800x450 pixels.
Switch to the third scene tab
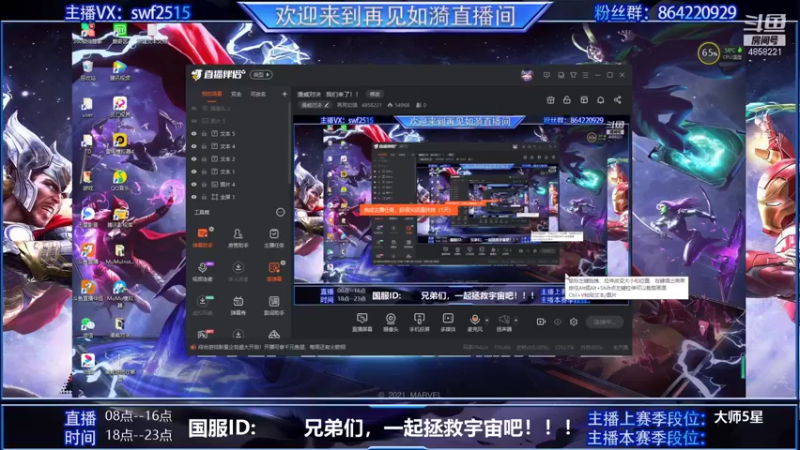coord(258,94)
